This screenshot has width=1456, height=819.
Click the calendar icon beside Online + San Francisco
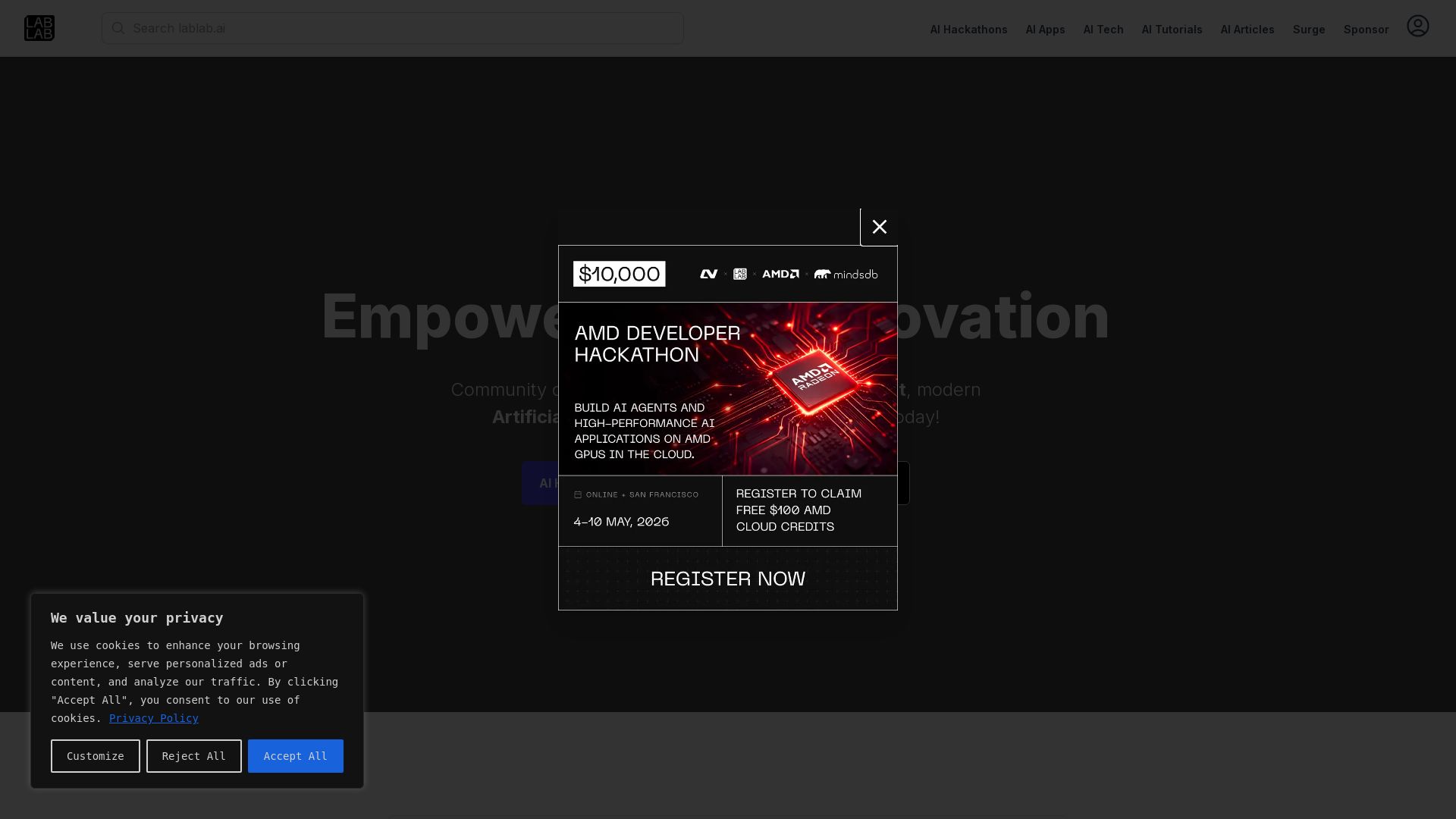point(578,494)
